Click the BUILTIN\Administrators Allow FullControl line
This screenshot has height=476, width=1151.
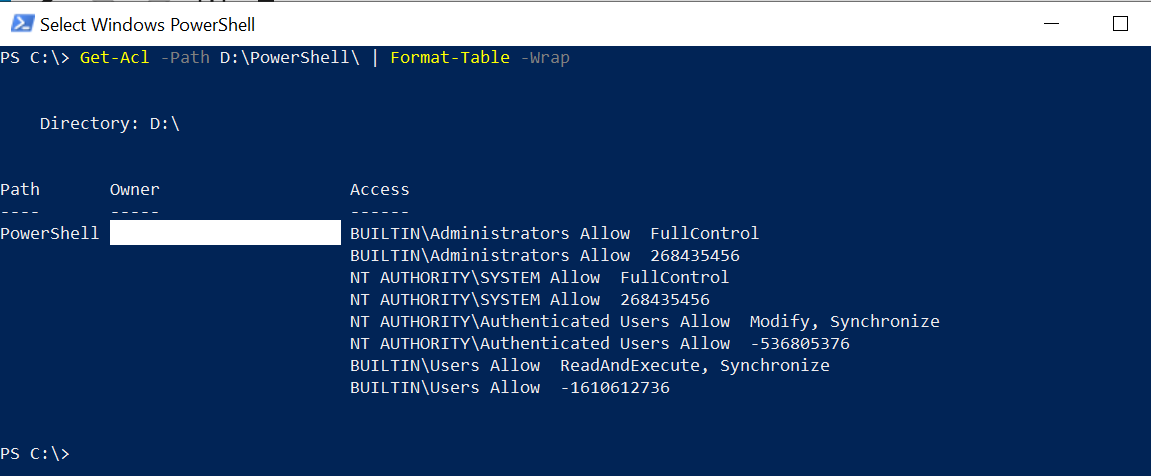[x=554, y=234]
